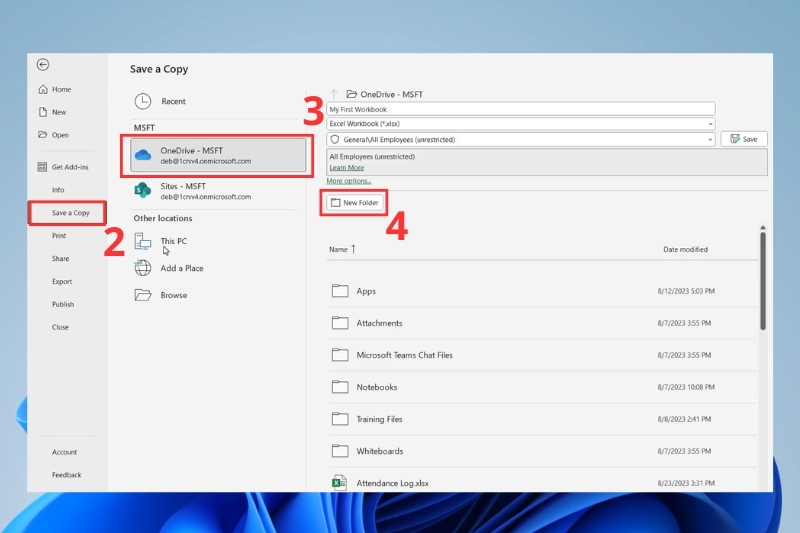Click the Training Files folder name

click(x=379, y=419)
